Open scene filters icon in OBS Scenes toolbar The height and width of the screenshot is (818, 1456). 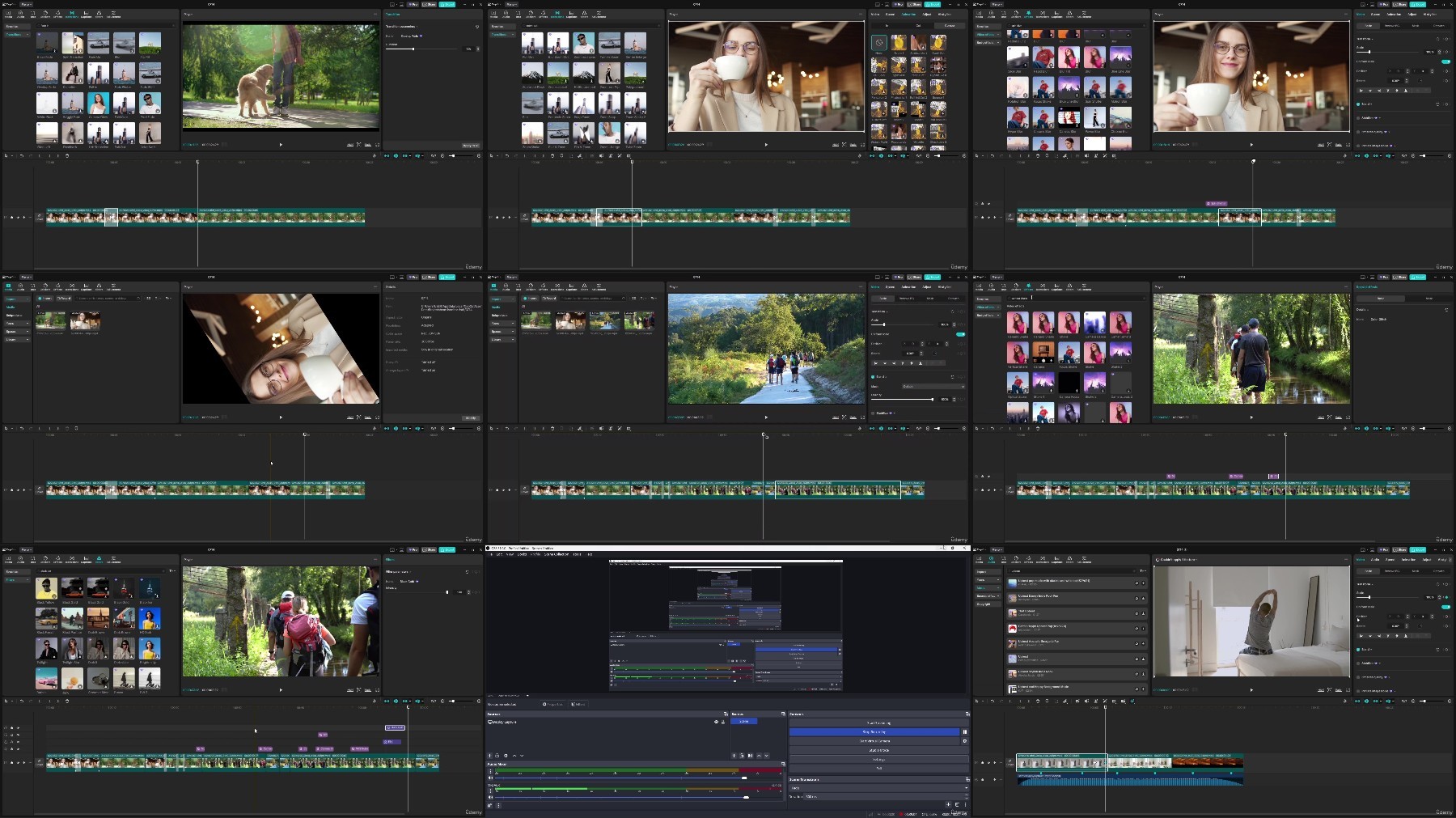point(751,756)
